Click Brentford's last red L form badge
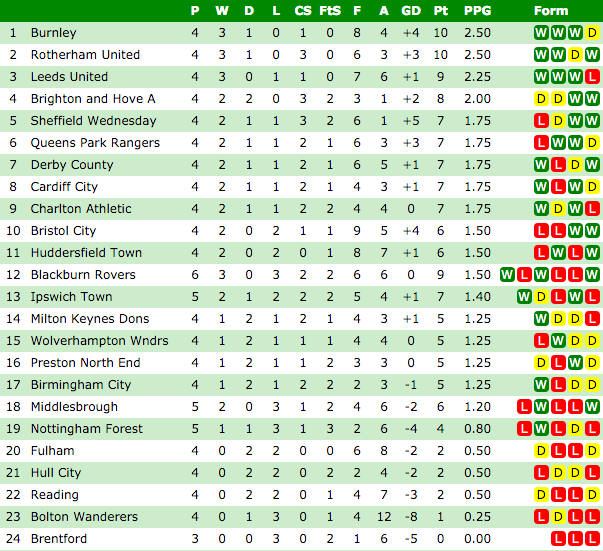The image size is (603, 551). pos(592,539)
